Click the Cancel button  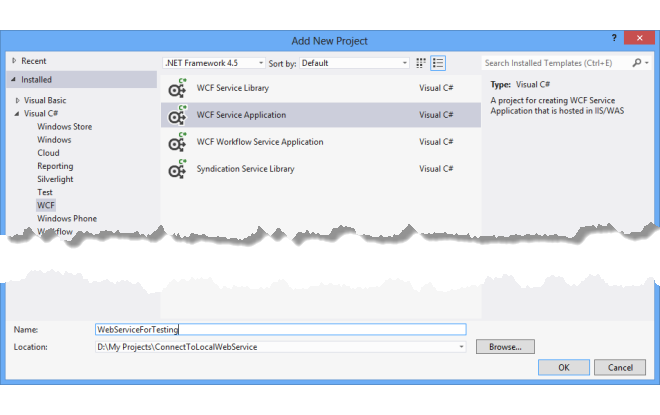click(620, 367)
